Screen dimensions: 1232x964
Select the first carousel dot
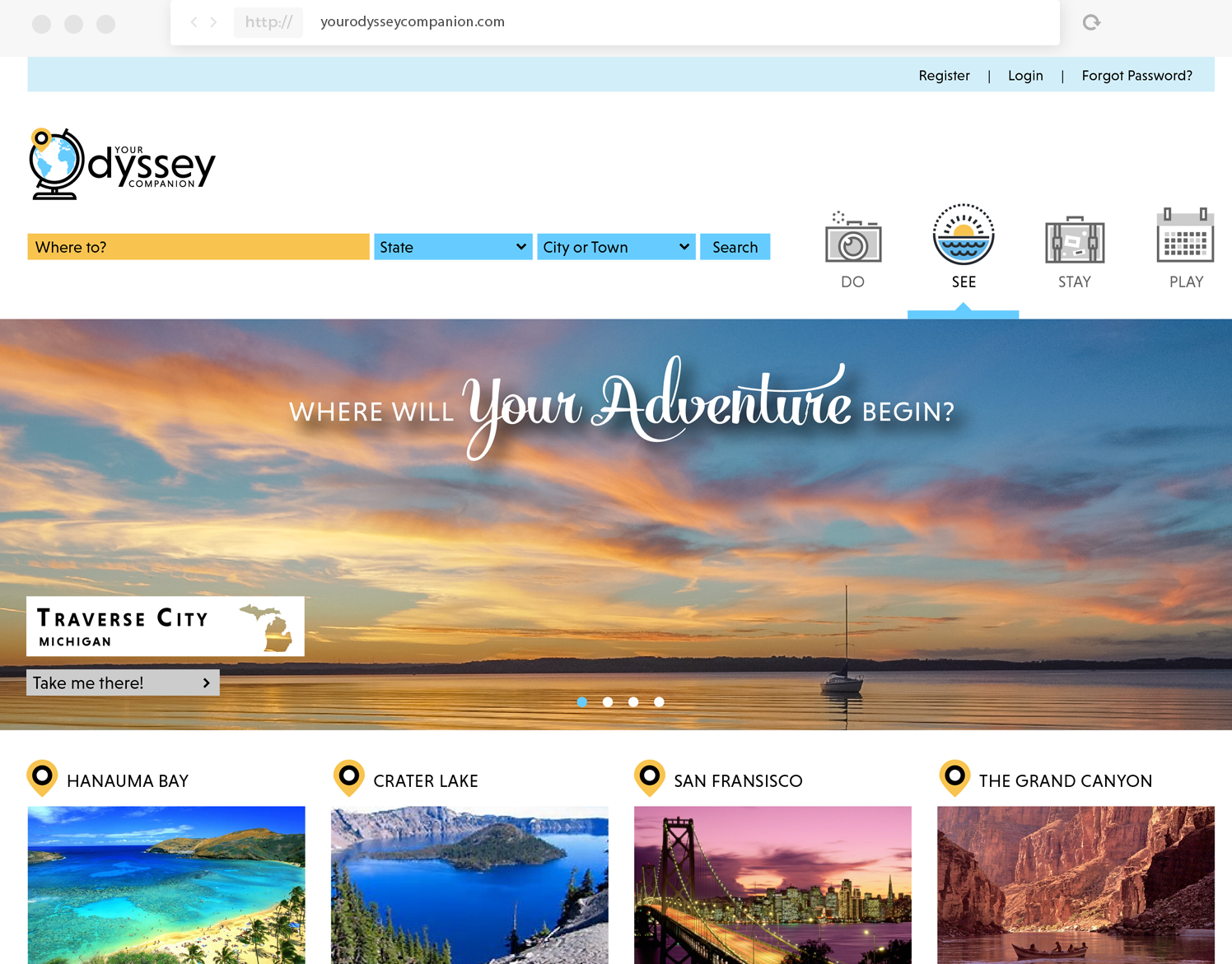(582, 702)
